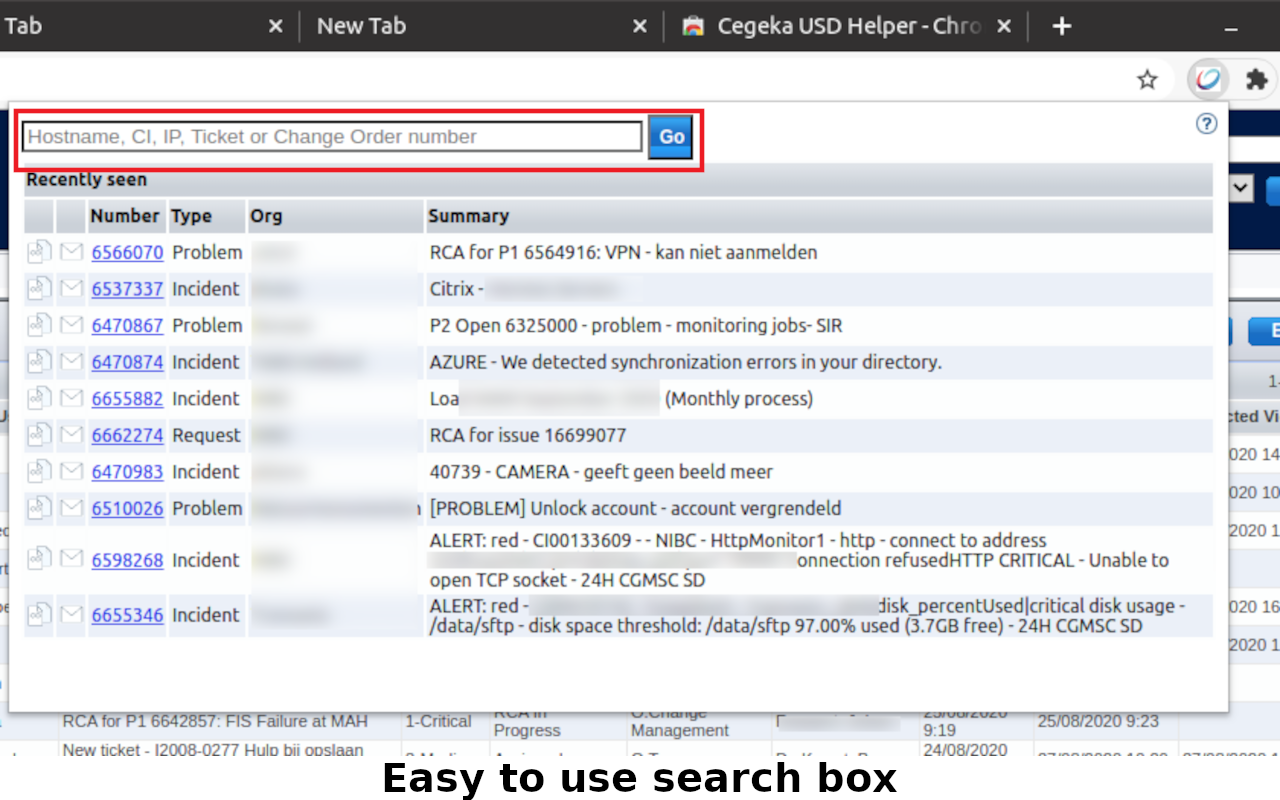Click the copy icon for ticket 6470867
The image size is (1280, 800).
point(39,325)
